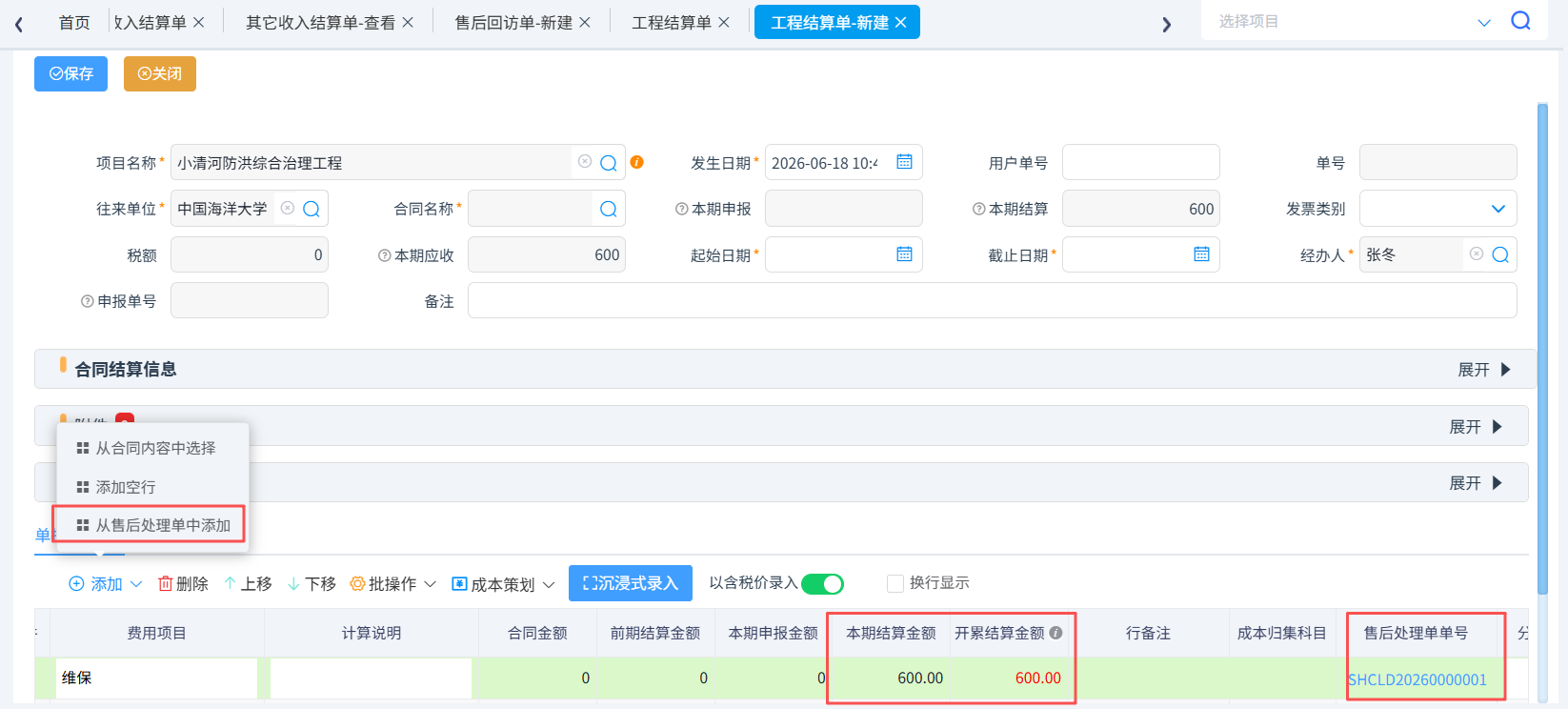Click the orange info icon beside 项目名称
The image size is (1568, 709).
tap(637, 162)
